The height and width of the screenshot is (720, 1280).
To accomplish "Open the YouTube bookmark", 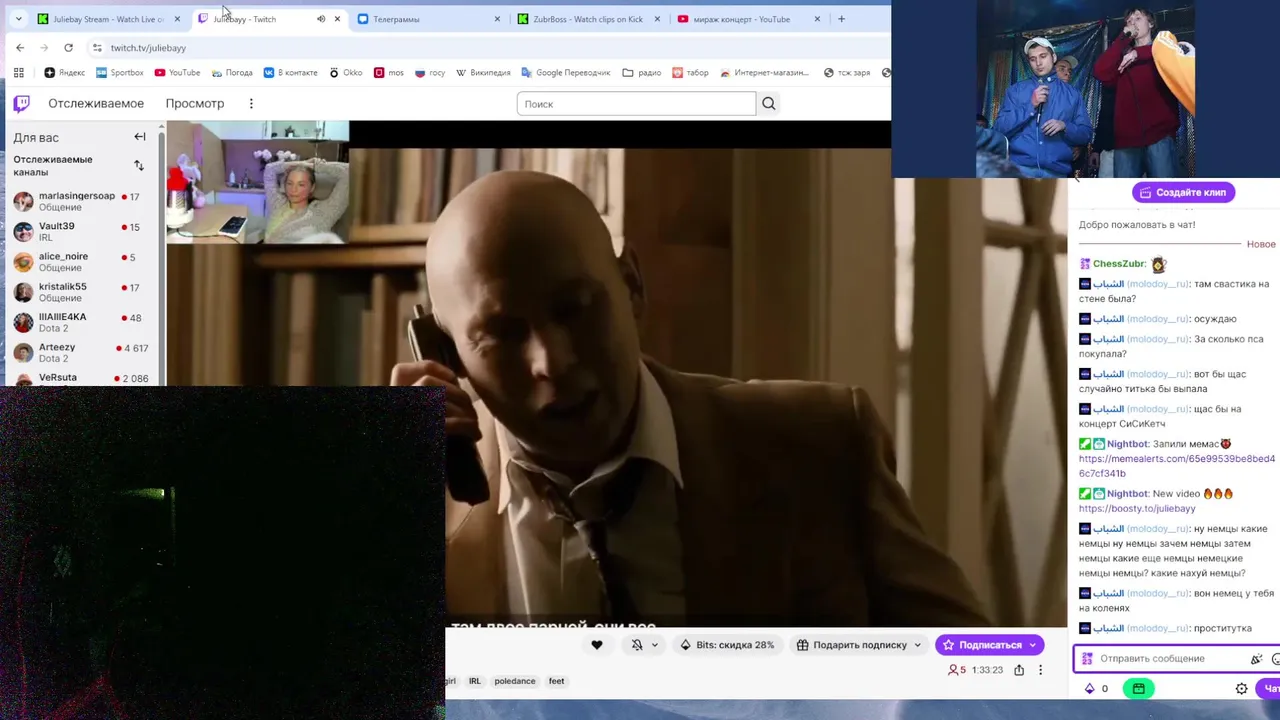I will [177, 73].
